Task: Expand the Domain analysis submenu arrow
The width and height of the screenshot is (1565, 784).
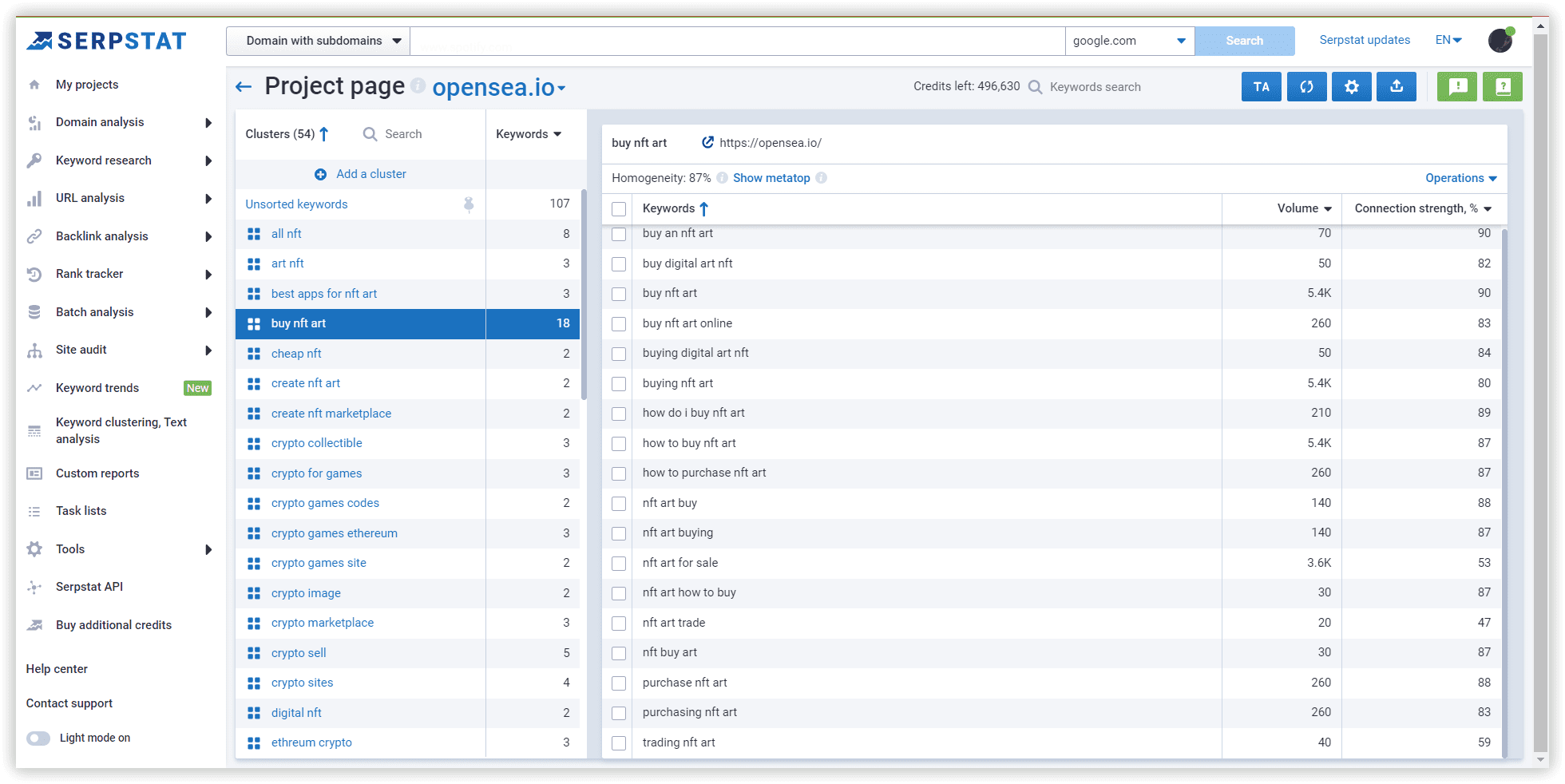Action: 208,122
